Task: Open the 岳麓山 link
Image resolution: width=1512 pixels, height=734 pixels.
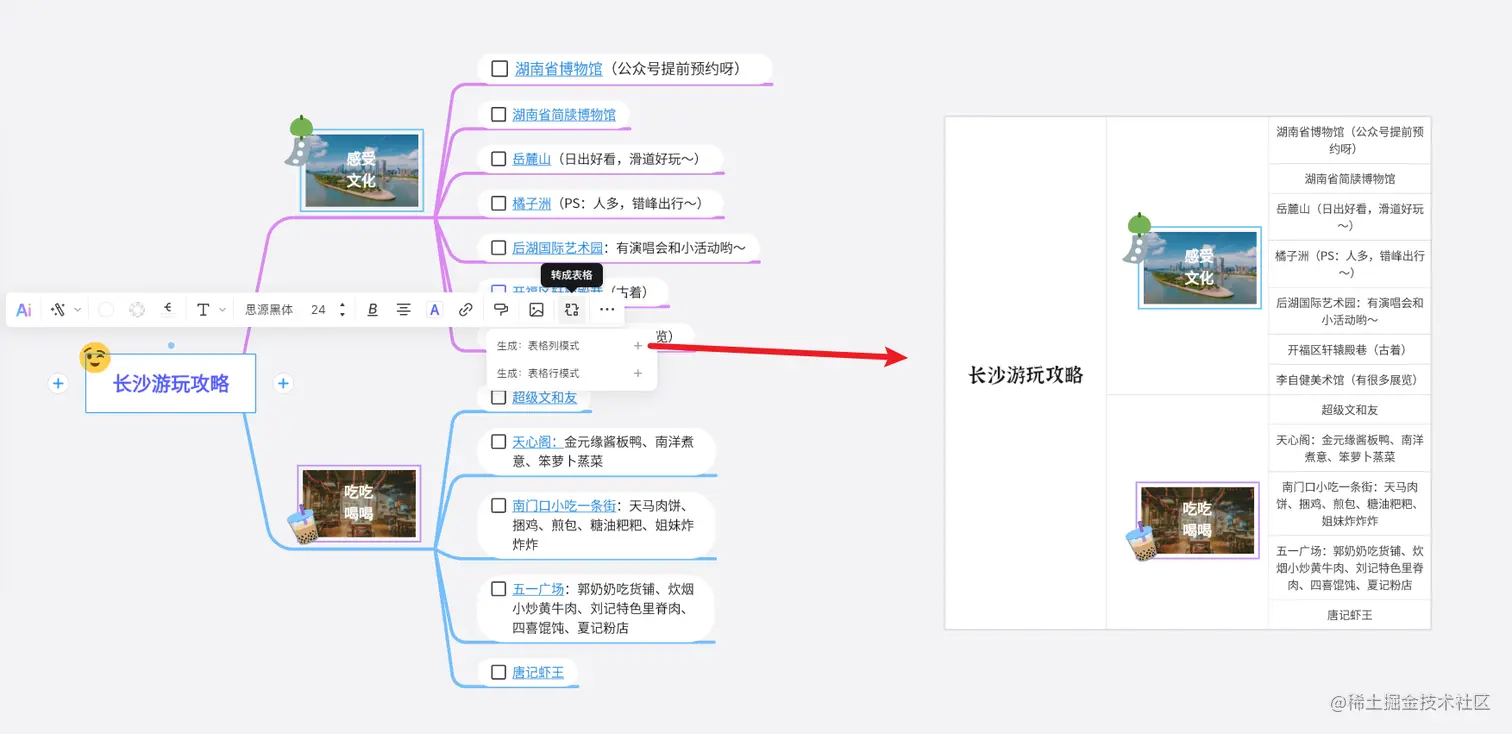Action: [532, 158]
